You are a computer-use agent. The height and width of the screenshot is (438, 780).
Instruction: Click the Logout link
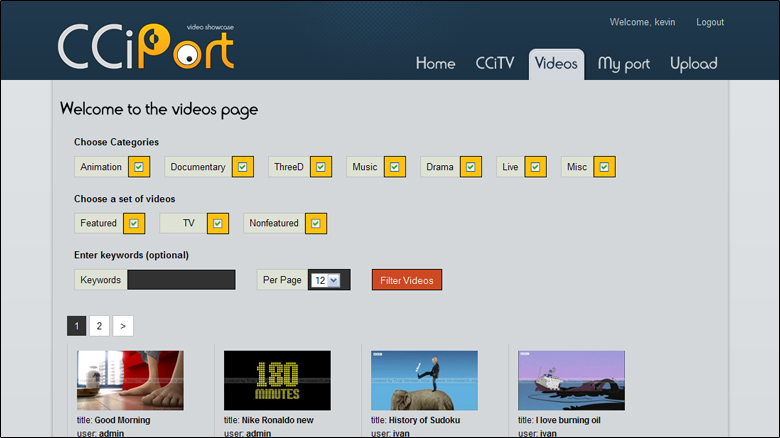point(709,22)
